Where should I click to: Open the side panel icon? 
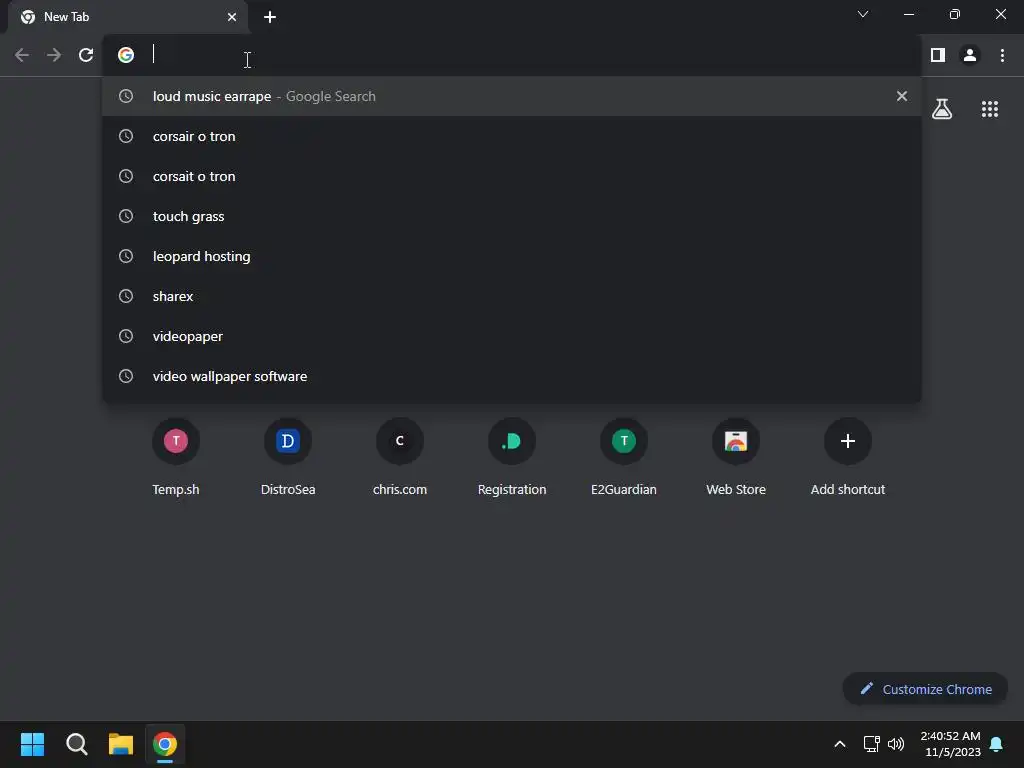point(938,55)
